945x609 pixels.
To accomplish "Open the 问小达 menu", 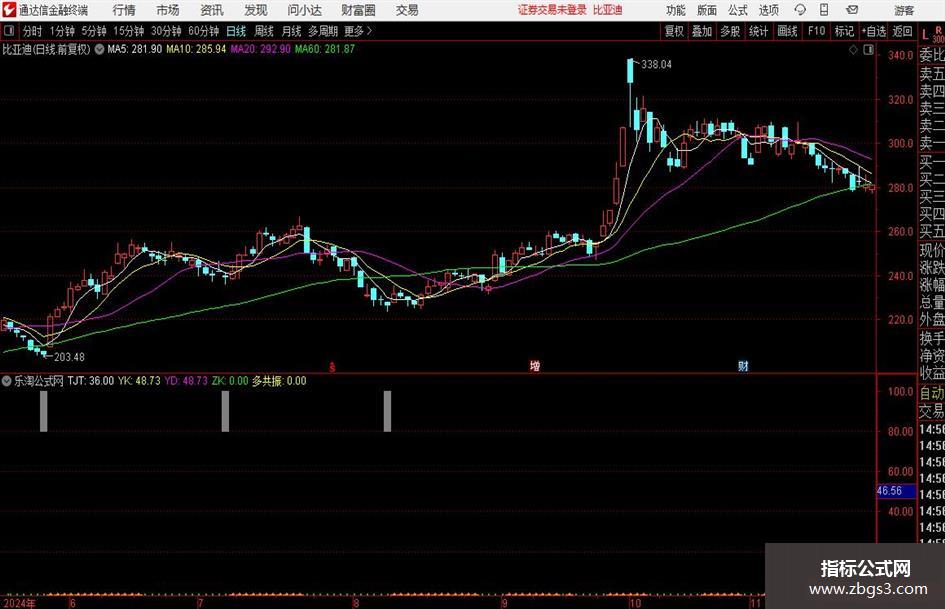I will 304,10.
